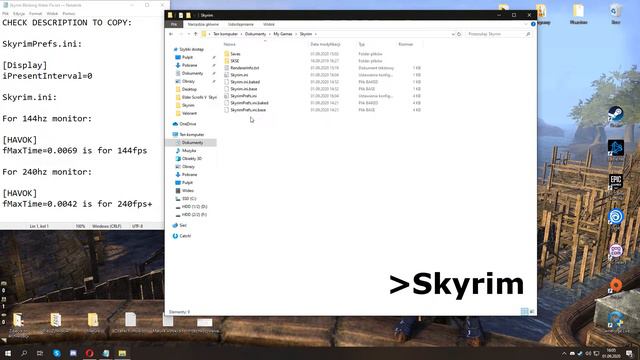The width and height of the screenshot is (640, 360).
Task: Open the Narzędzia główne ribbon tab
Action: point(203,24)
